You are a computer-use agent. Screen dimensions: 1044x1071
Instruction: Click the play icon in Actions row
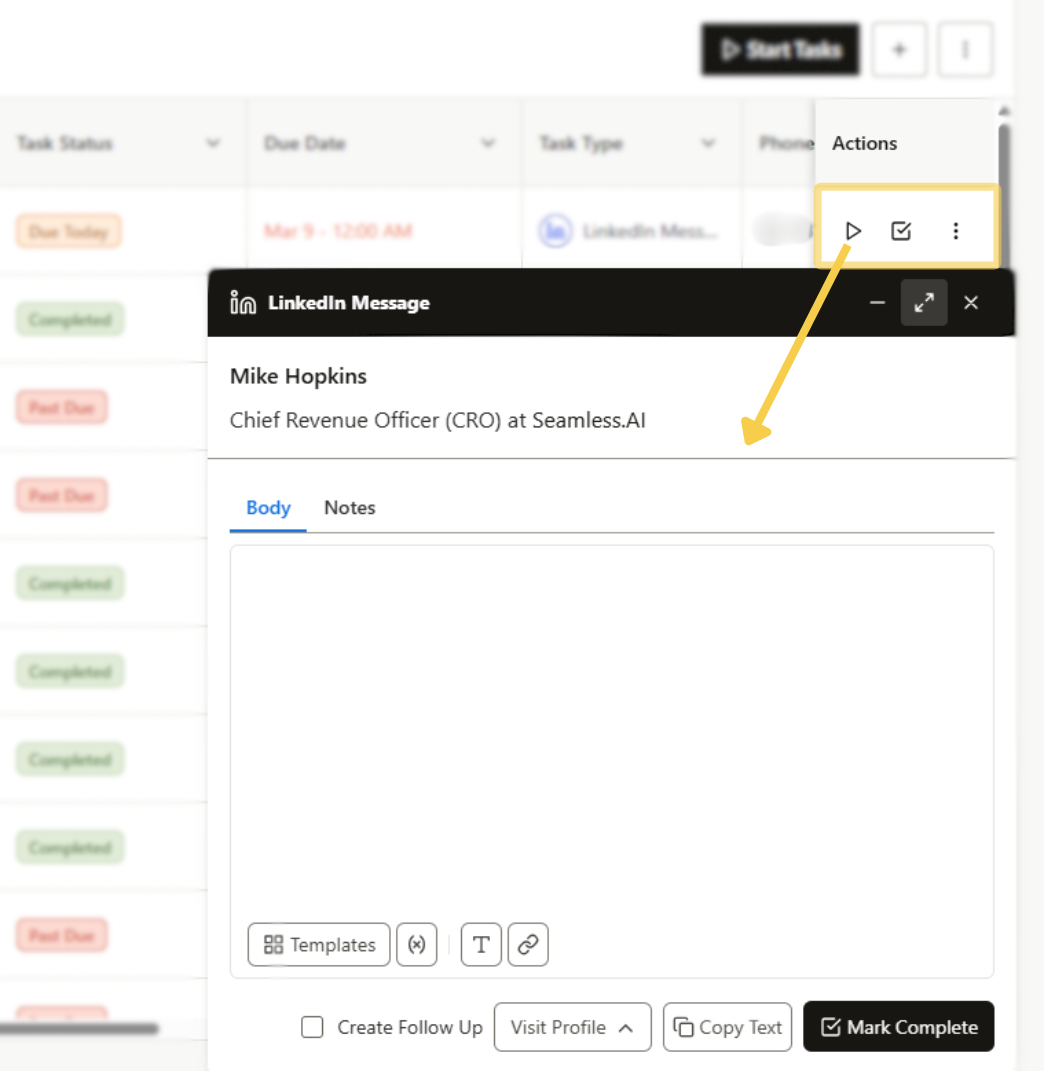click(x=853, y=230)
